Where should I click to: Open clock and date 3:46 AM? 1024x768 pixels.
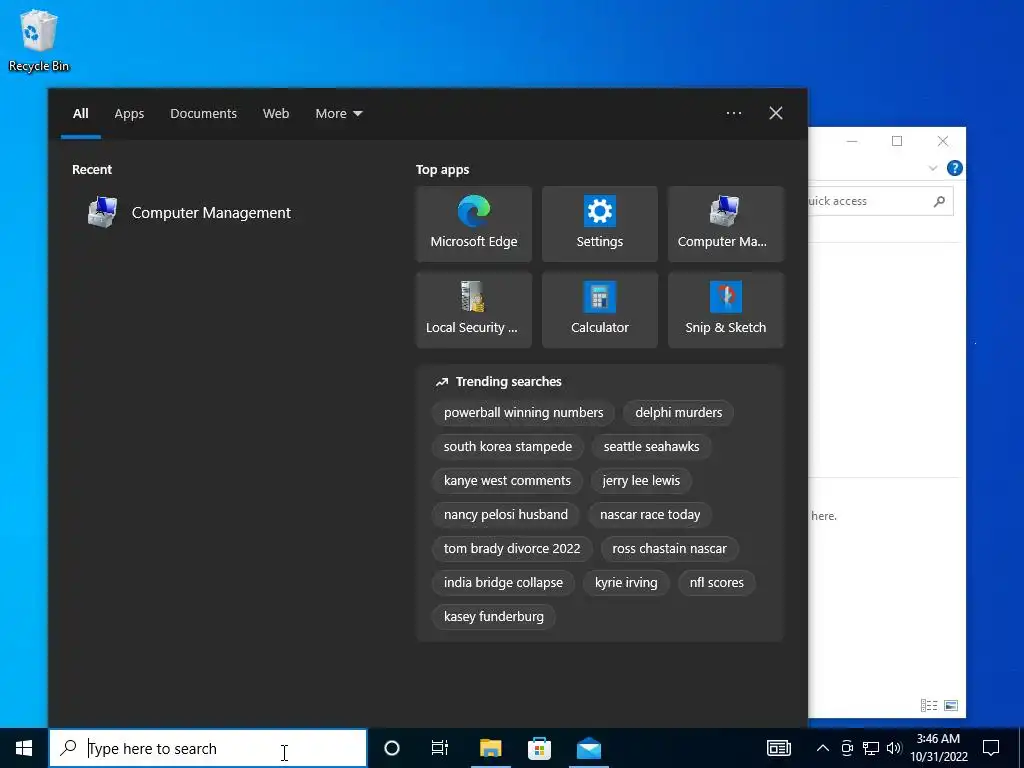pos(939,748)
